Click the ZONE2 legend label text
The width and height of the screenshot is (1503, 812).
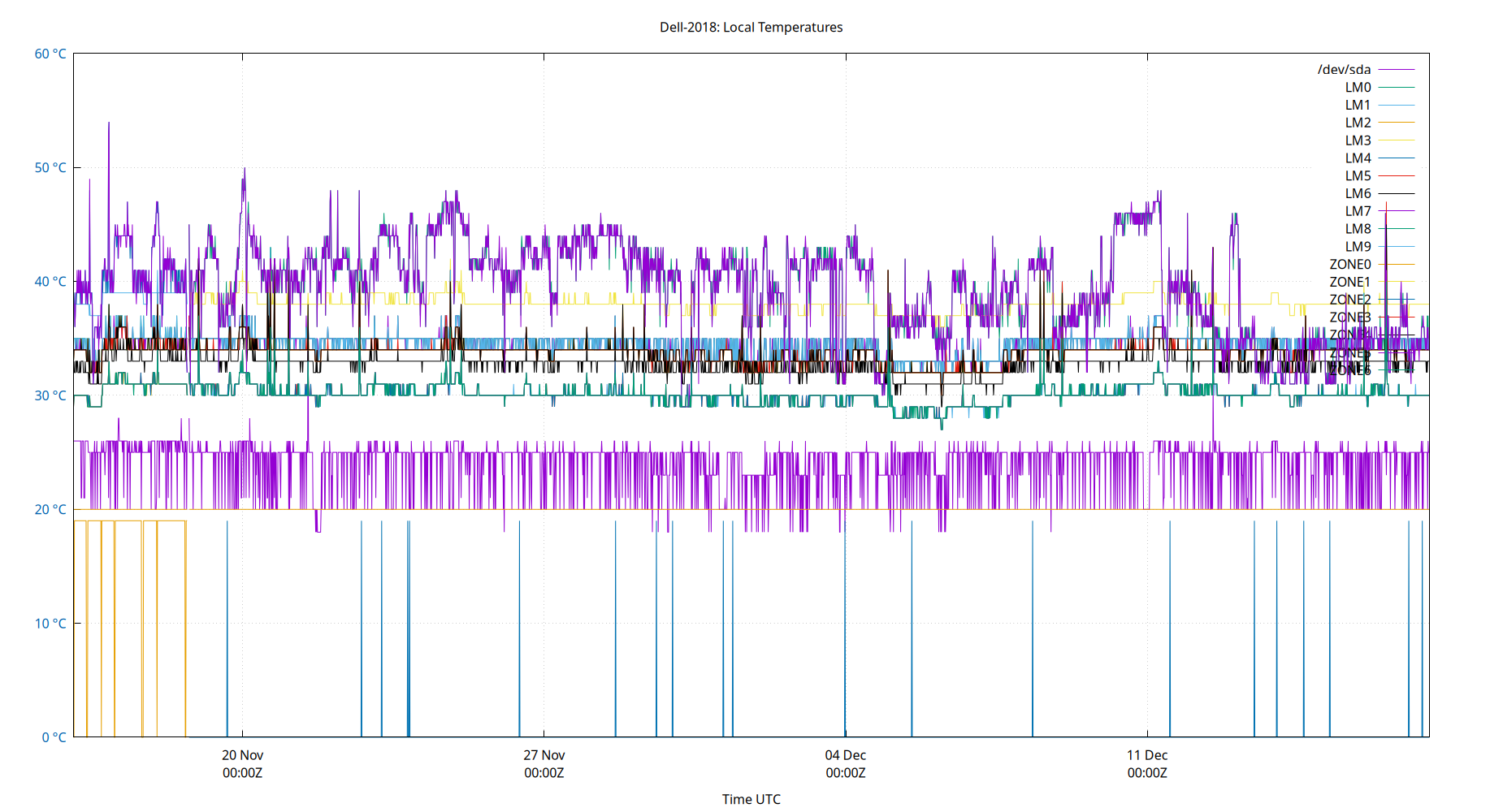click(x=1353, y=299)
